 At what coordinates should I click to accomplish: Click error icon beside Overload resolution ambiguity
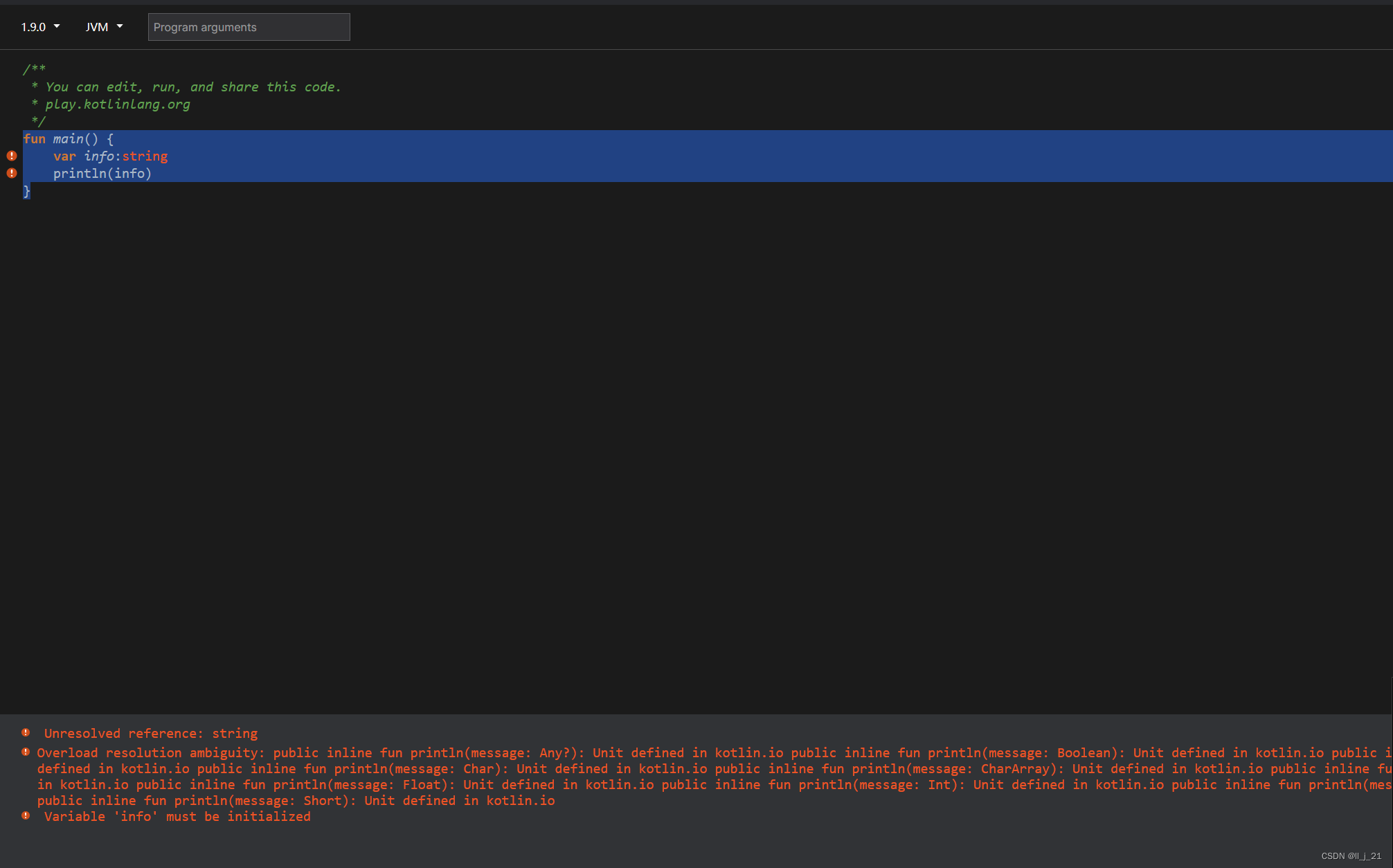(26, 752)
